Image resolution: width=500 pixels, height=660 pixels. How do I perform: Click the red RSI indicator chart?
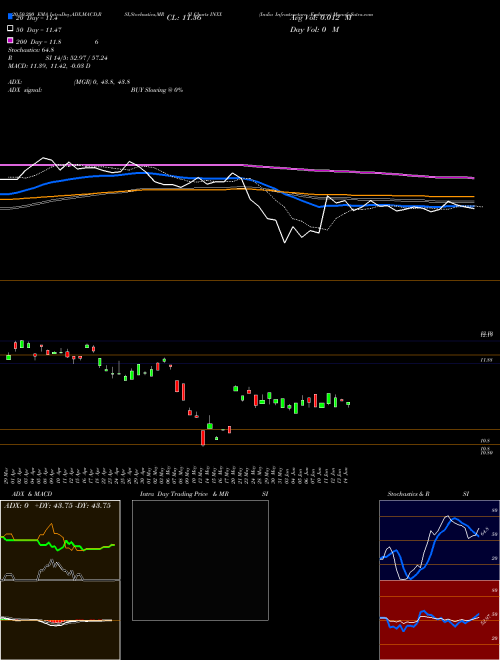(x=439, y=620)
